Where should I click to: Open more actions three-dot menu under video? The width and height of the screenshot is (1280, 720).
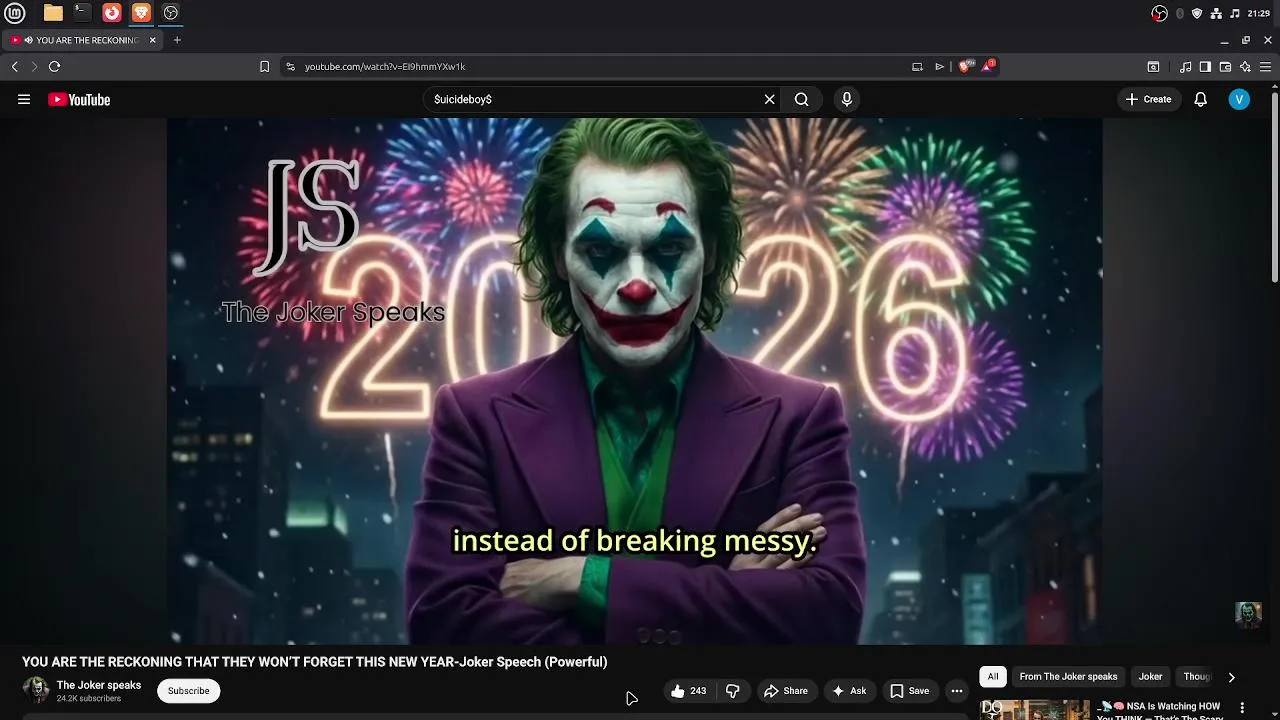[957, 691]
